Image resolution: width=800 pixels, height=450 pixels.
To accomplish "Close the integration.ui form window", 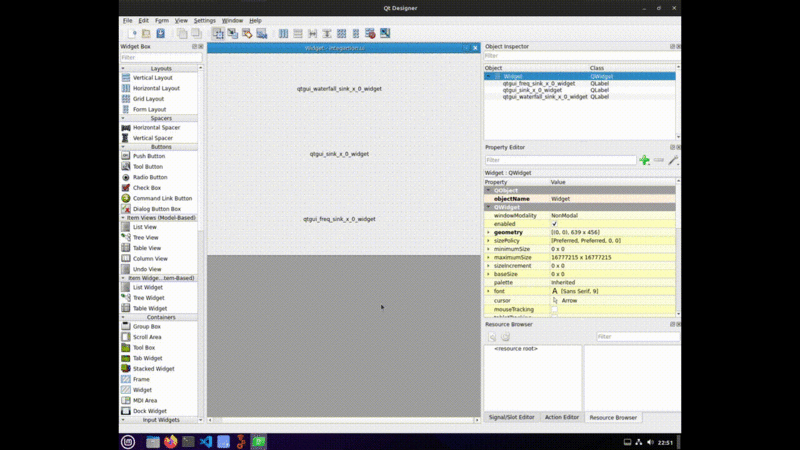I will (475, 48).
